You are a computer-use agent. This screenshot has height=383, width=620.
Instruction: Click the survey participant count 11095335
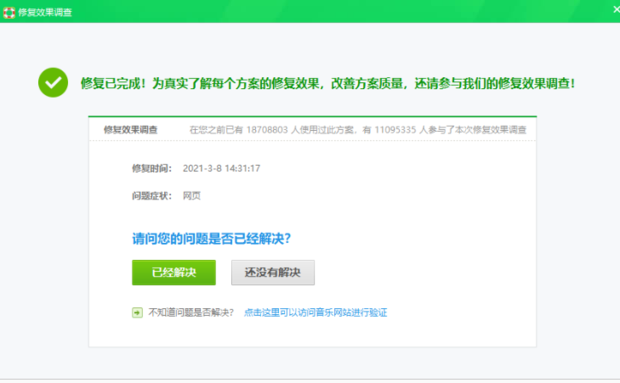tap(395, 130)
